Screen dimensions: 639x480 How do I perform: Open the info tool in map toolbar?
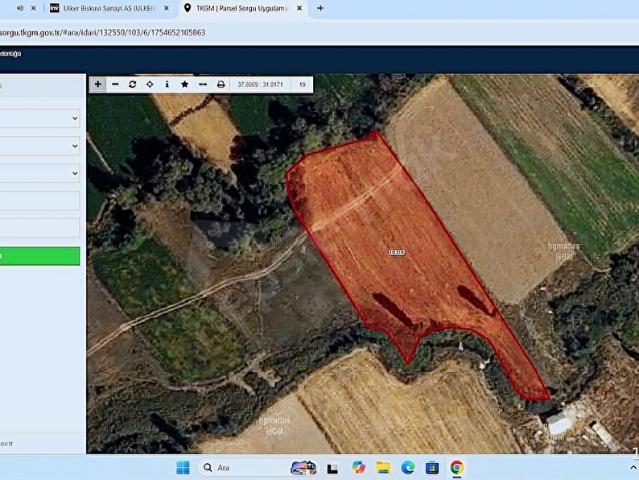167,84
